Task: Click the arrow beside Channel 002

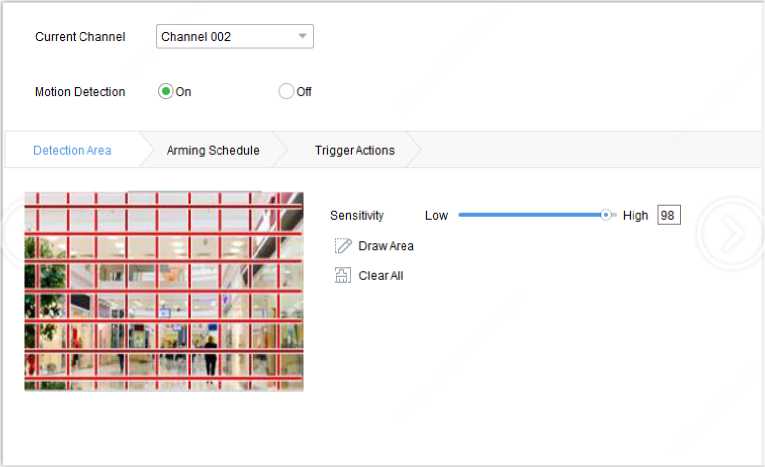Action: 302,37
